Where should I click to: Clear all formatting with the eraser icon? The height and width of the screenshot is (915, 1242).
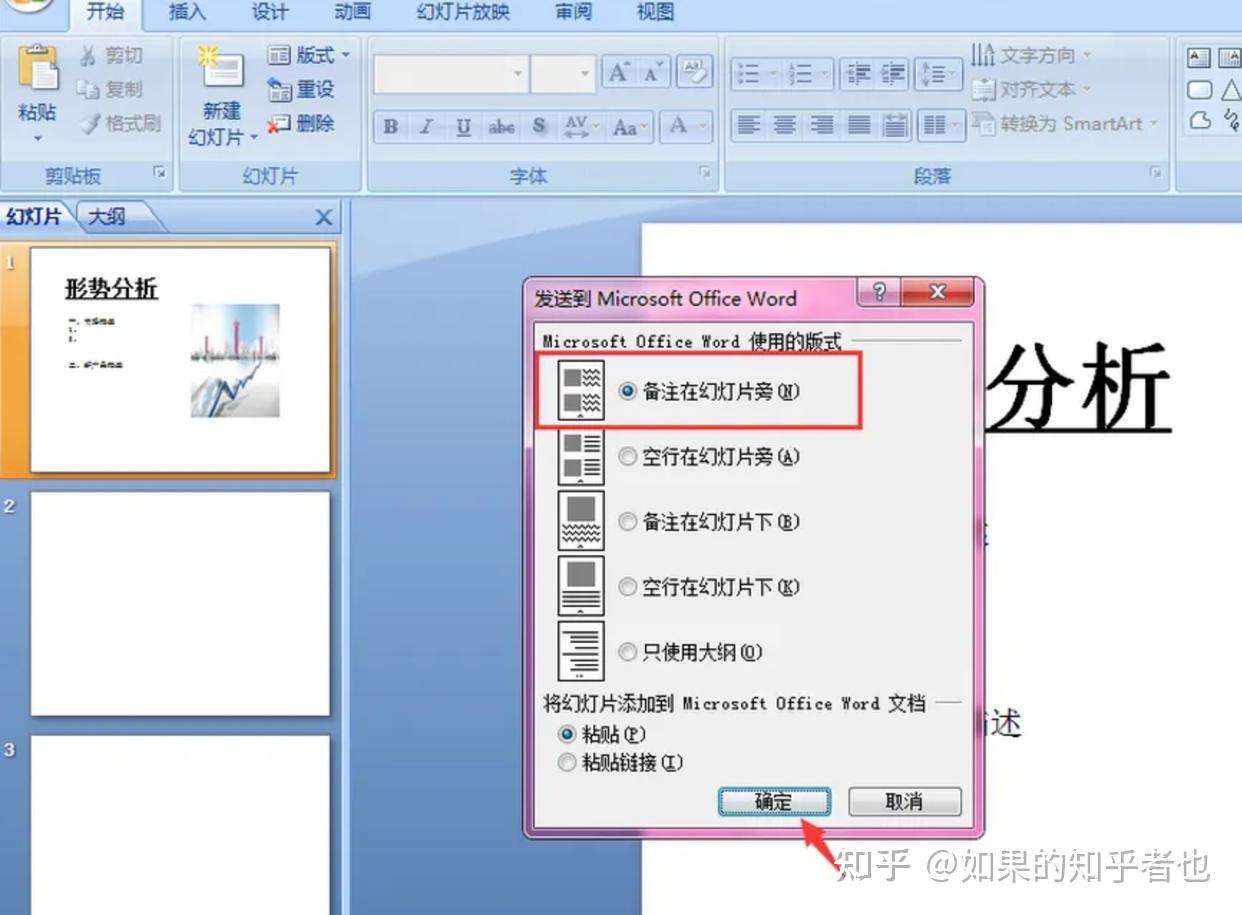(694, 72)
